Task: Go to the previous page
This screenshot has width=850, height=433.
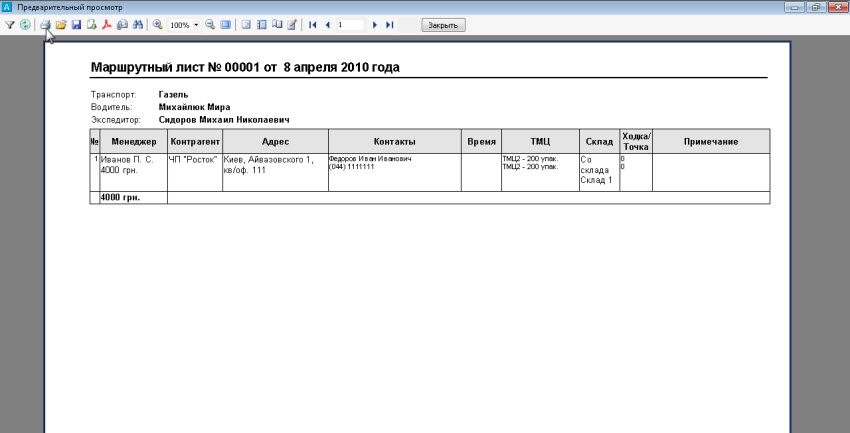Action: (x=327, y=24)
